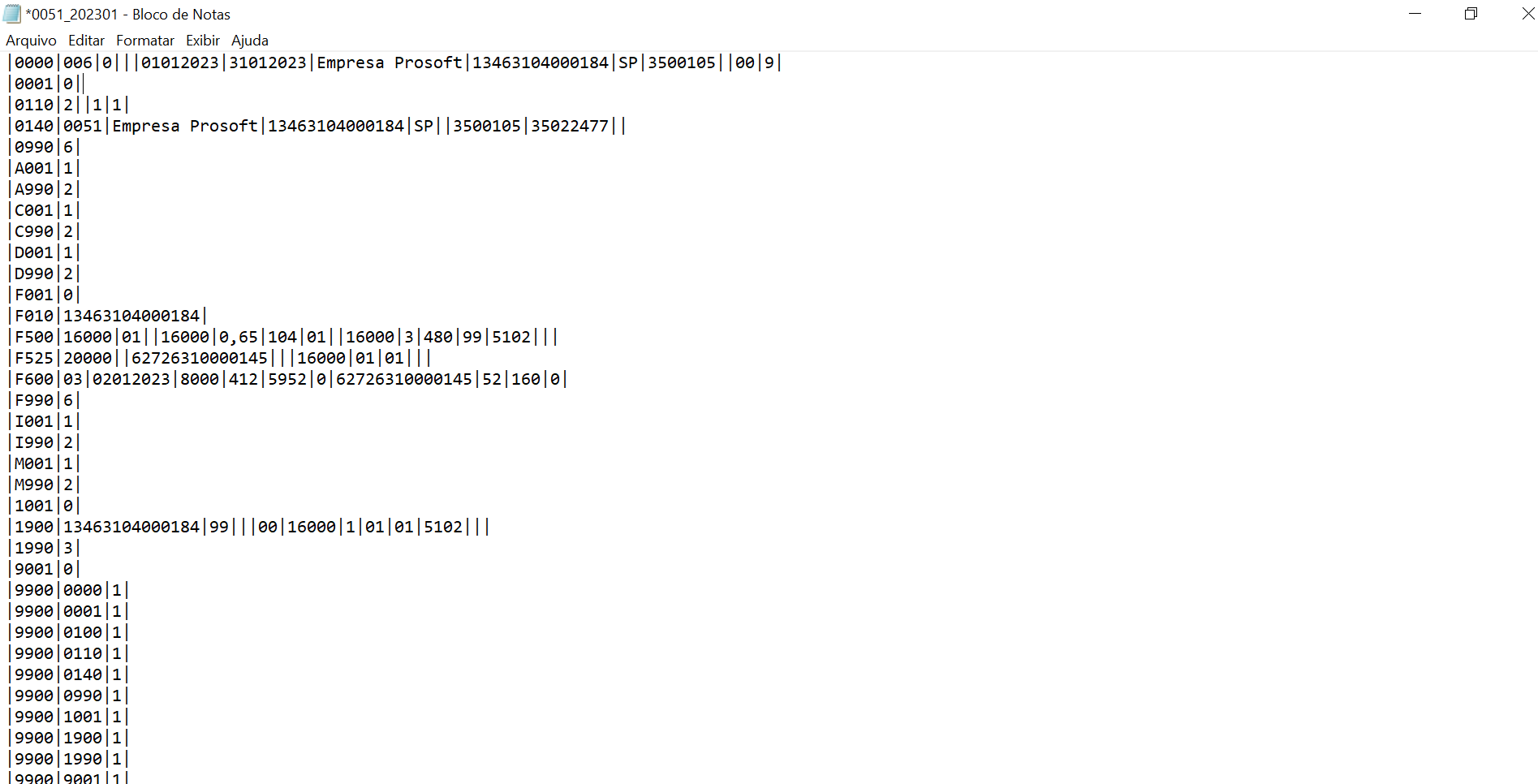Click the 0140 Empresa Prosoft record line
The height and width of the screenshot is (784, 1538).
pyautogui.click(x=317, y=127)
